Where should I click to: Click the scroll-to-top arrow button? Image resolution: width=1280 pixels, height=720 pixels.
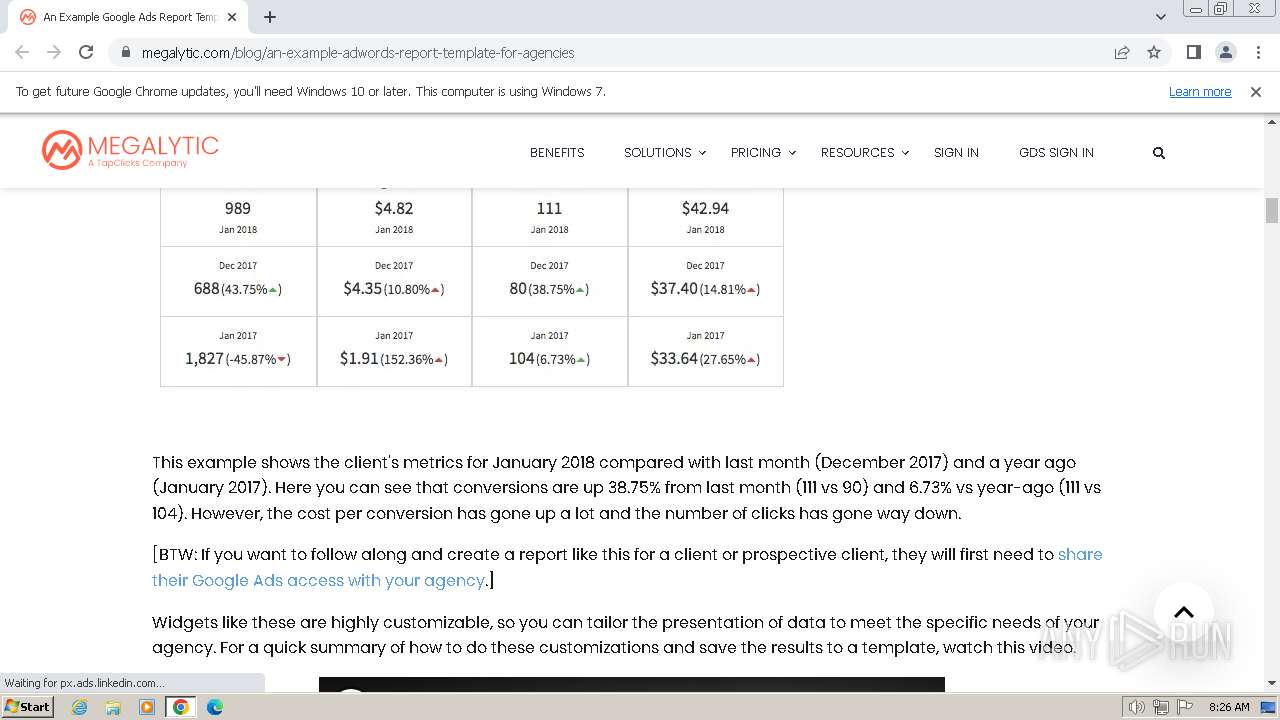coord(1183,612)
